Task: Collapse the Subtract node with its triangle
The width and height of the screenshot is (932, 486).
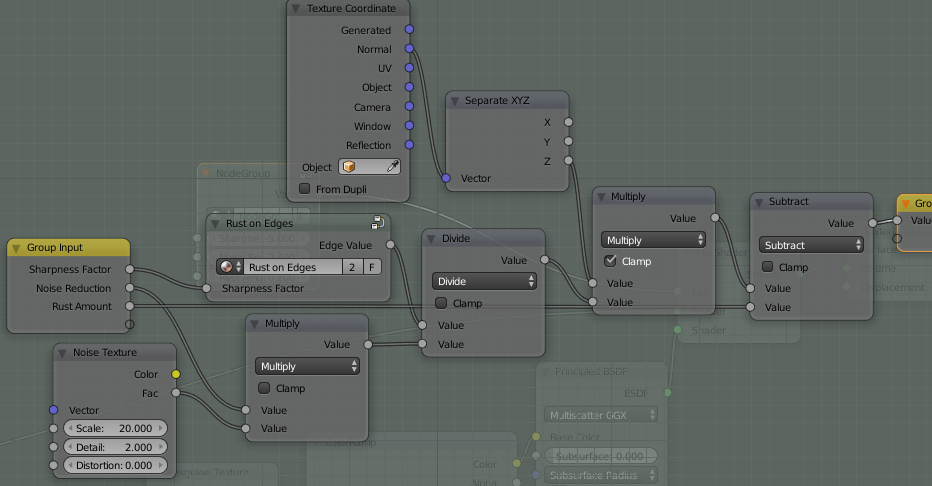Action: (x=759, y=202)
